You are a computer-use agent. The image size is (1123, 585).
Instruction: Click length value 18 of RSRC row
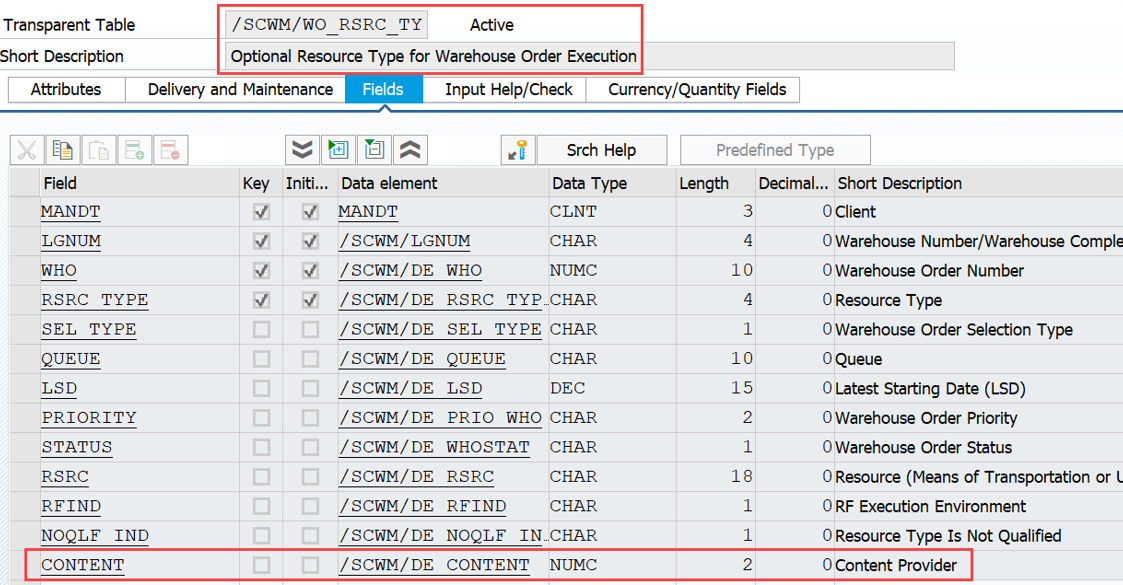coord(742,477)
